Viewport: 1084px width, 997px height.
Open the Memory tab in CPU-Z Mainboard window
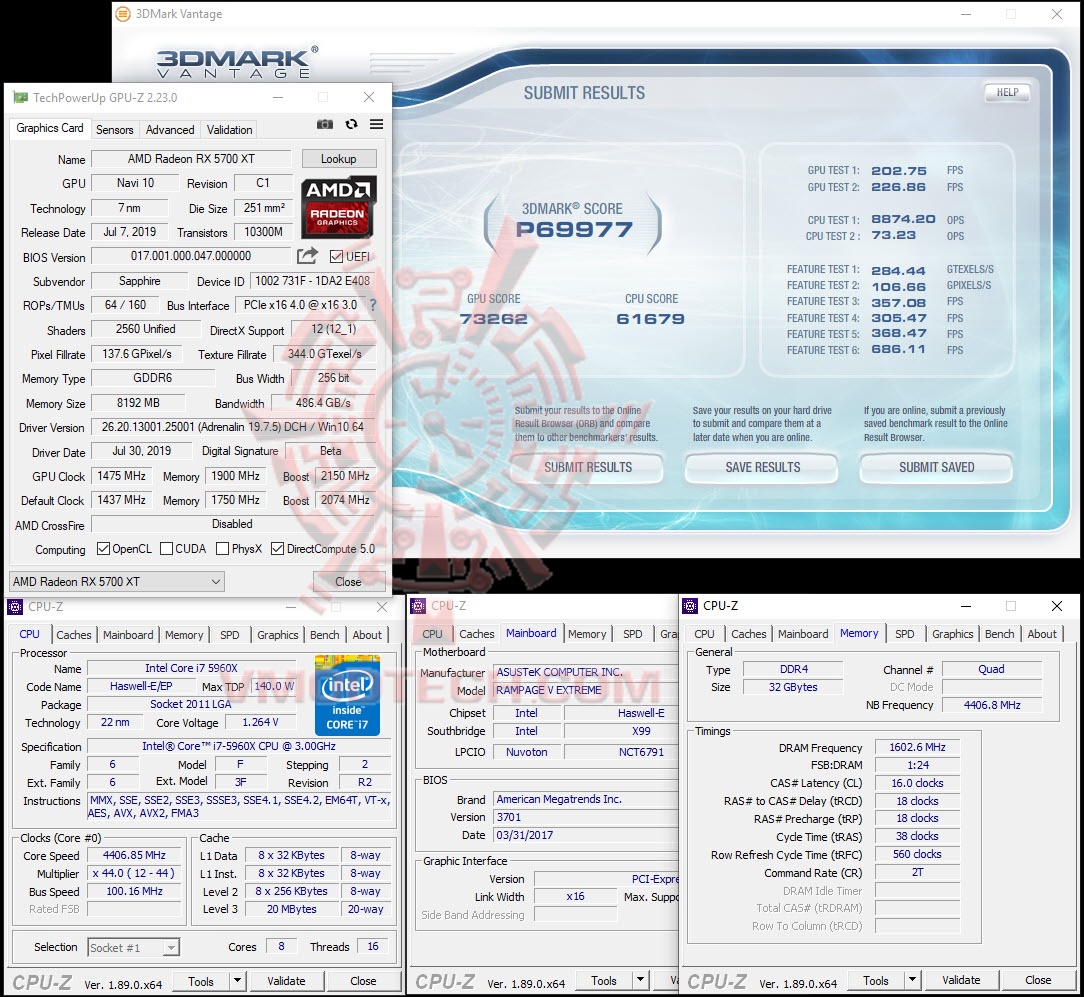pos(587,633)
